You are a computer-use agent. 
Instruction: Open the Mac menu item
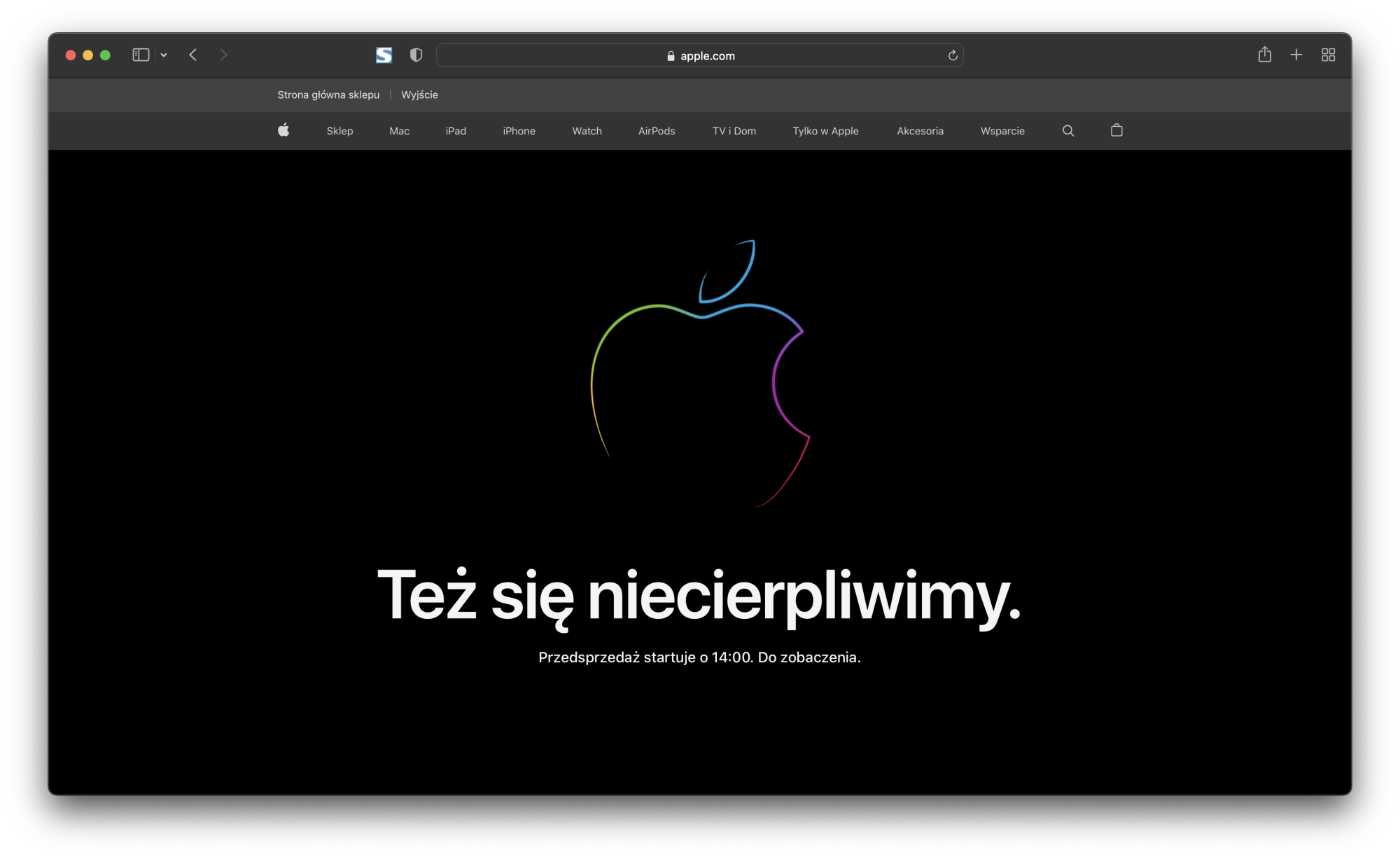click(399, 131)
